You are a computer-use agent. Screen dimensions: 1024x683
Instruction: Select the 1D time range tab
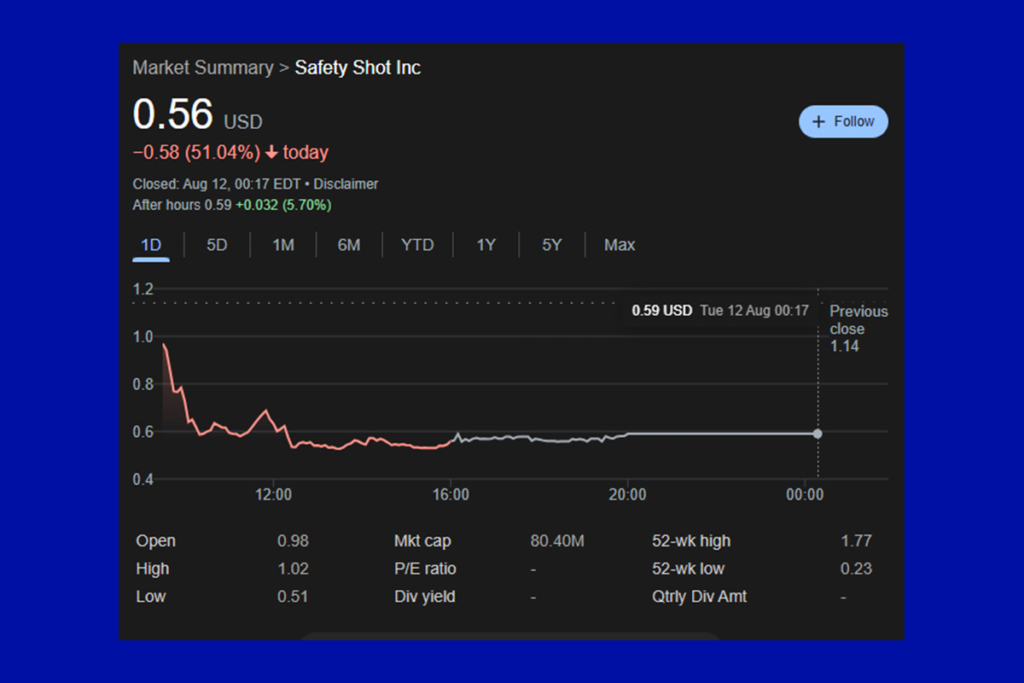151,245
